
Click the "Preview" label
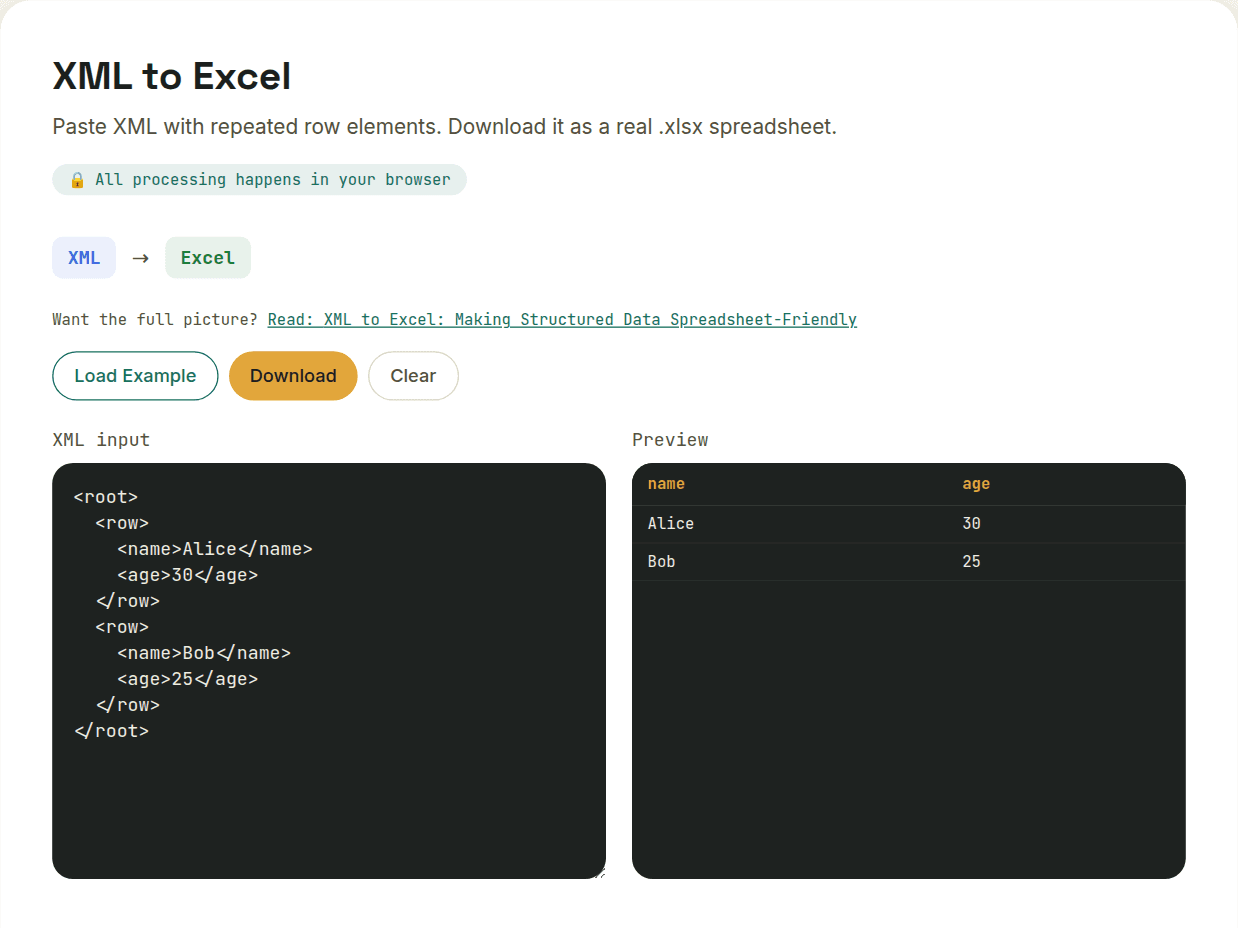(x=670, y=440)
